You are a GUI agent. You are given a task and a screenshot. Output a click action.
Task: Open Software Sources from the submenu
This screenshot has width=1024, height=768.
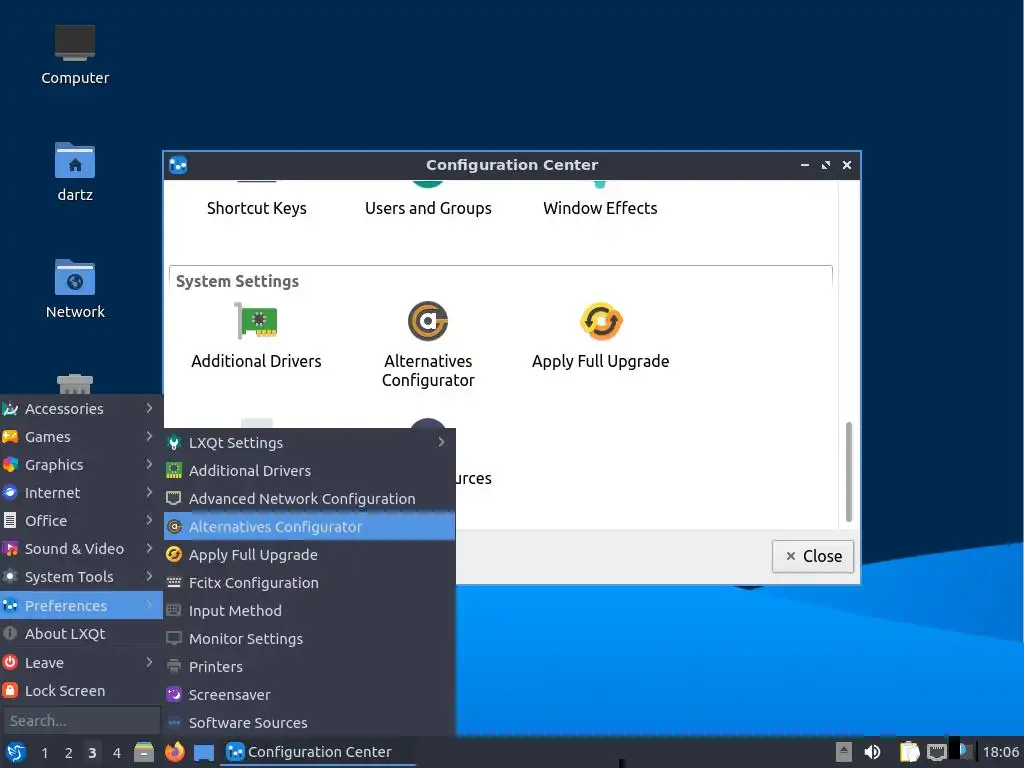pos(310,723)
